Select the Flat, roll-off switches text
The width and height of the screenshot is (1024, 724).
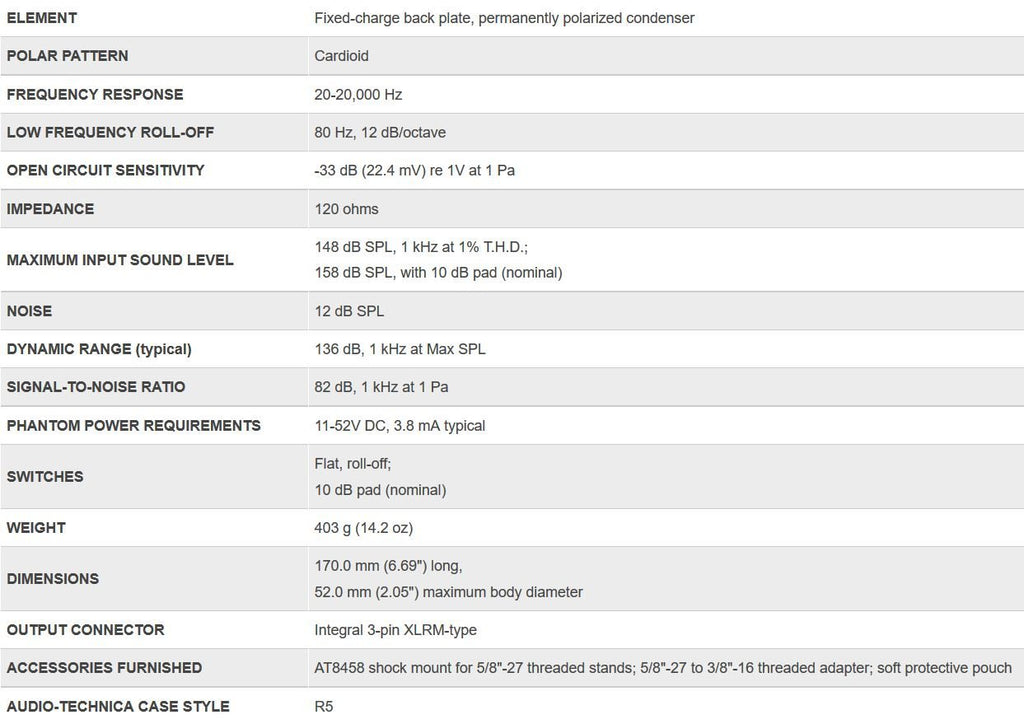pyautogui.click(x=353, y=464)
